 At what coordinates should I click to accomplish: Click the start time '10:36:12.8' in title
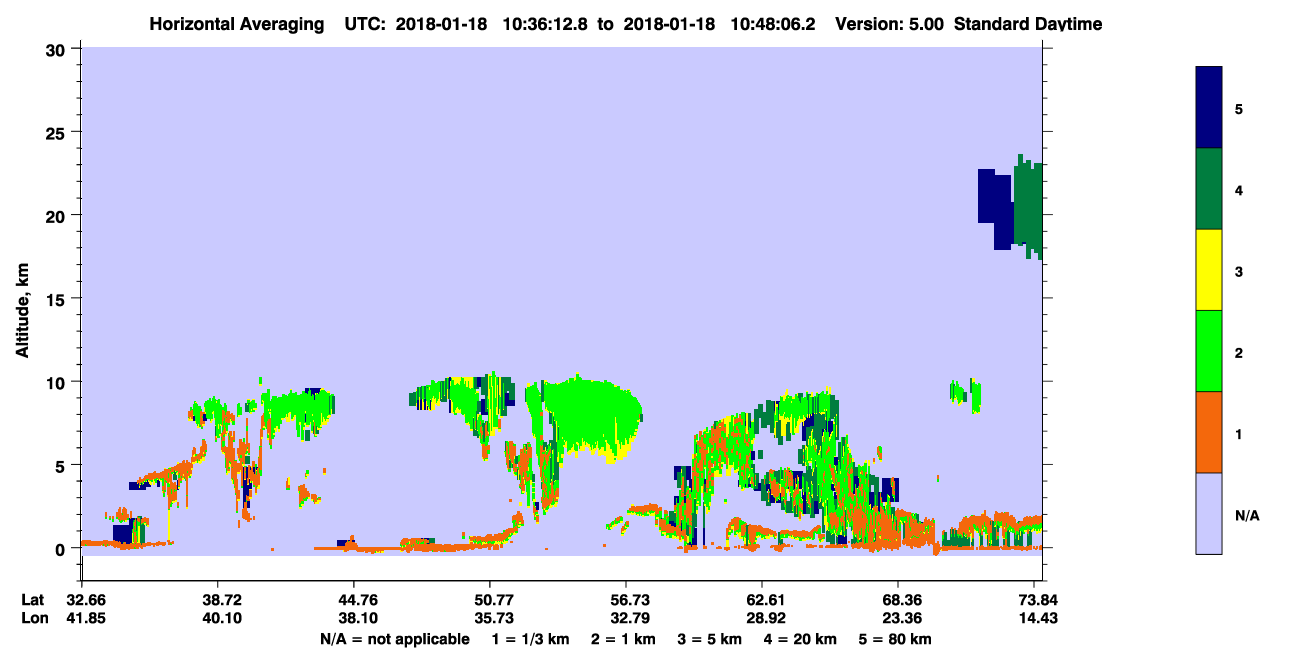click(544, 24)
